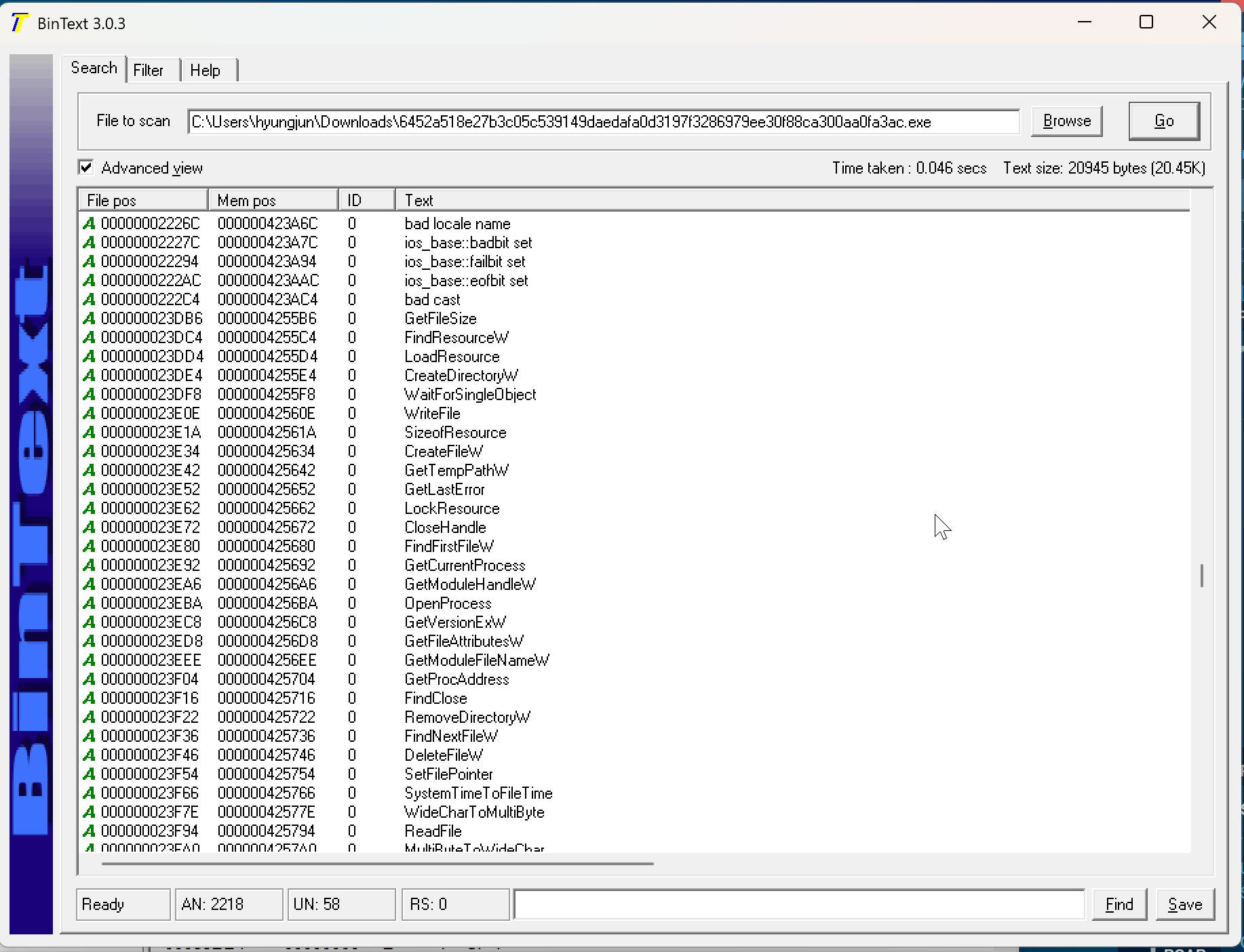Select the GetModuleFileNameW entry
1244x952 pixels.
(477, 660)
